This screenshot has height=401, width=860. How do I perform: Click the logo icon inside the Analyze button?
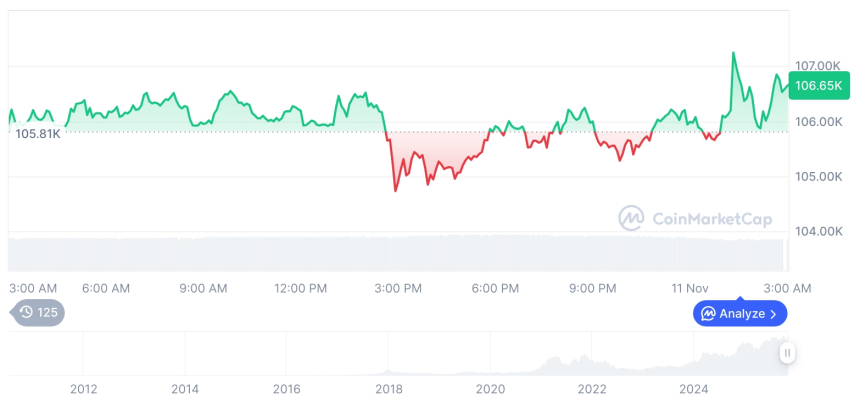(x=708, y=314)
